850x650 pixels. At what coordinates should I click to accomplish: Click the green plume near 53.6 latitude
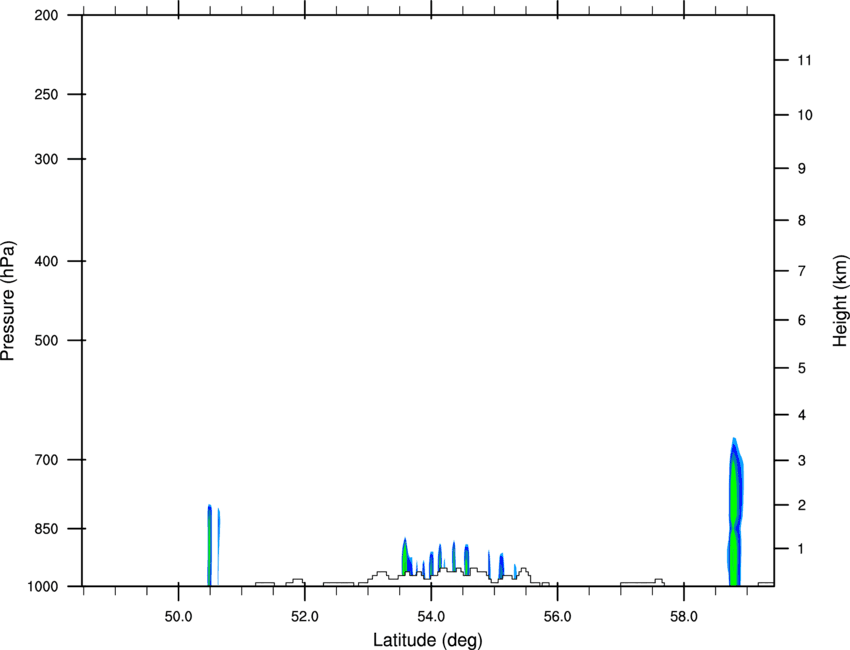tap(405, 557)
